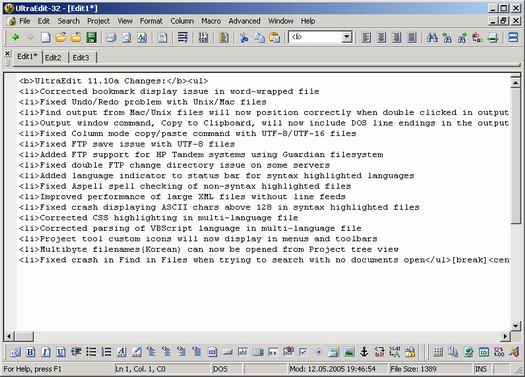Image resolution: width=525 pixels, height=377 pixels.
Task: Open the Edit menu
Action: [x=44, y=21]
